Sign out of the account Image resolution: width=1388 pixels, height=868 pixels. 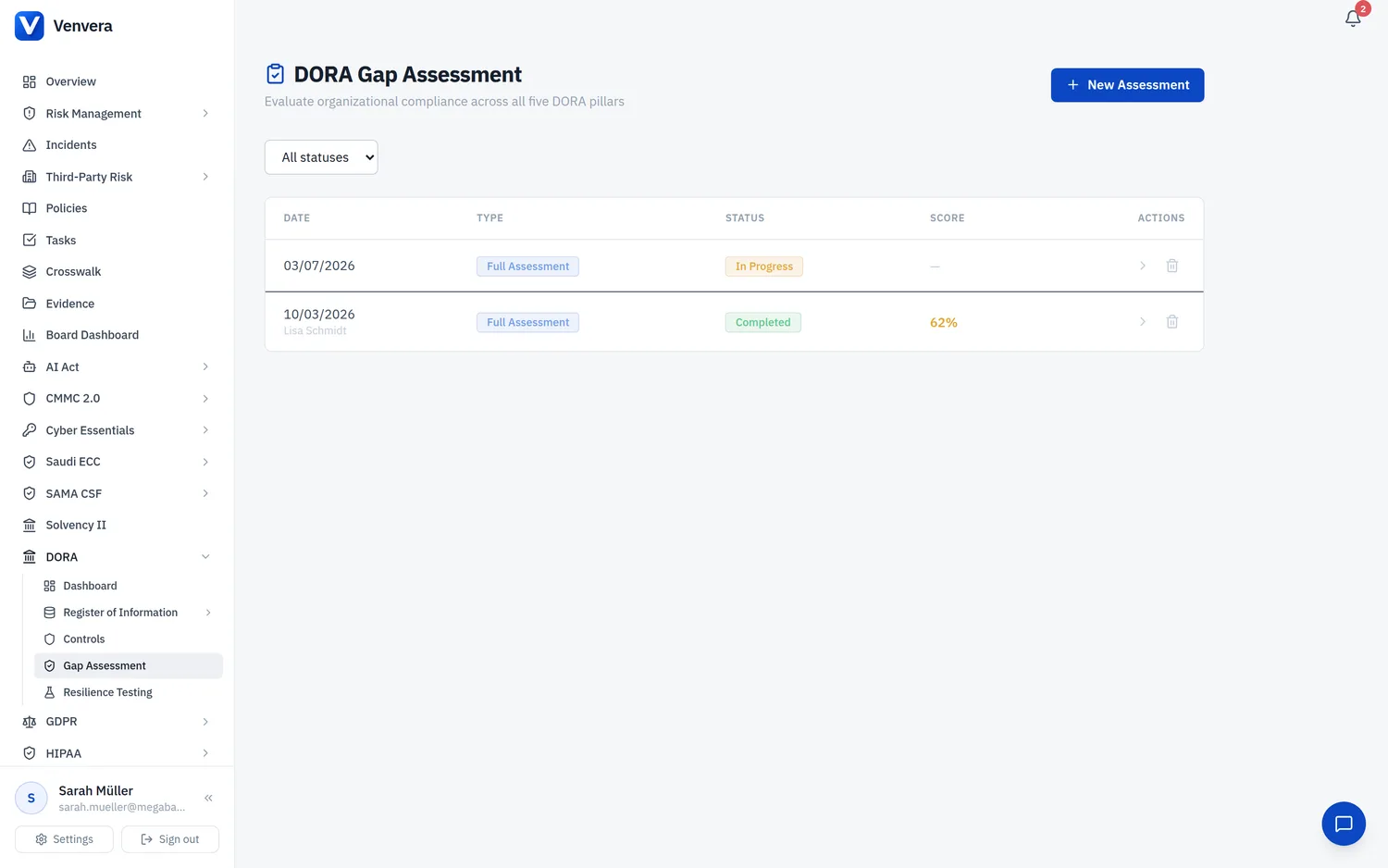[170, 839]
